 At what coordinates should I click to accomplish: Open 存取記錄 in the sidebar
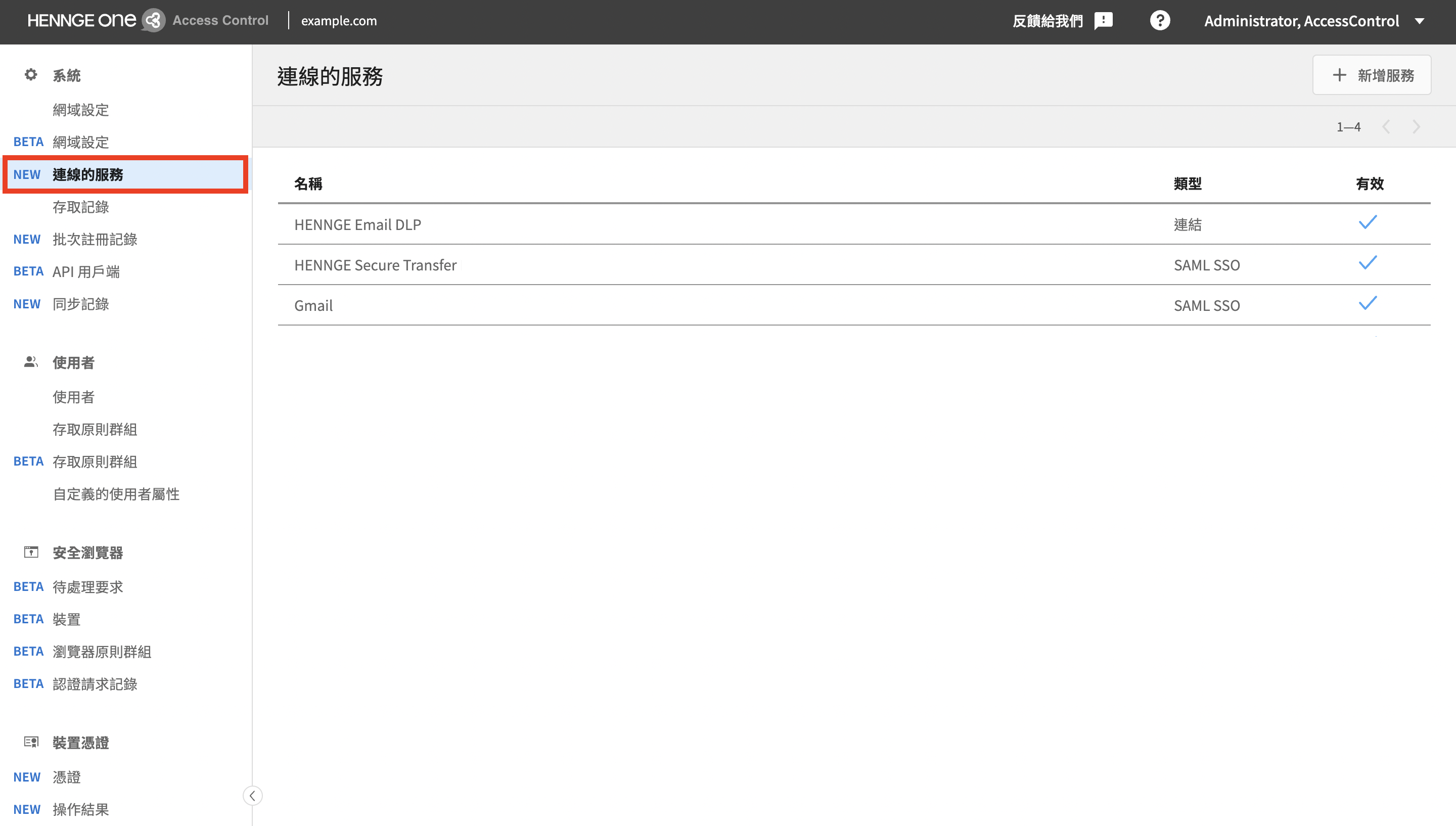[x=80, y=206]
